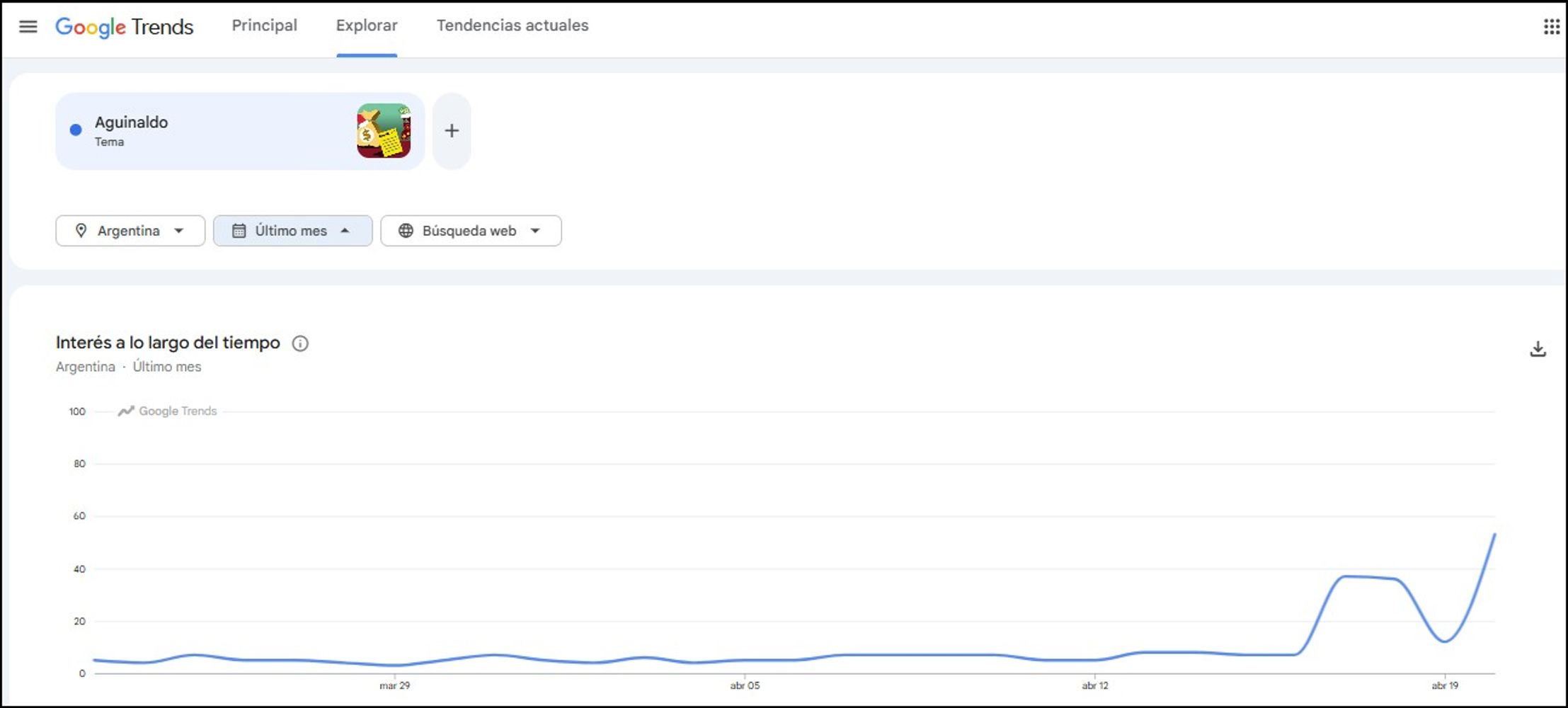Download the interest over time chart data
1568x708 pixels.
1538,349
